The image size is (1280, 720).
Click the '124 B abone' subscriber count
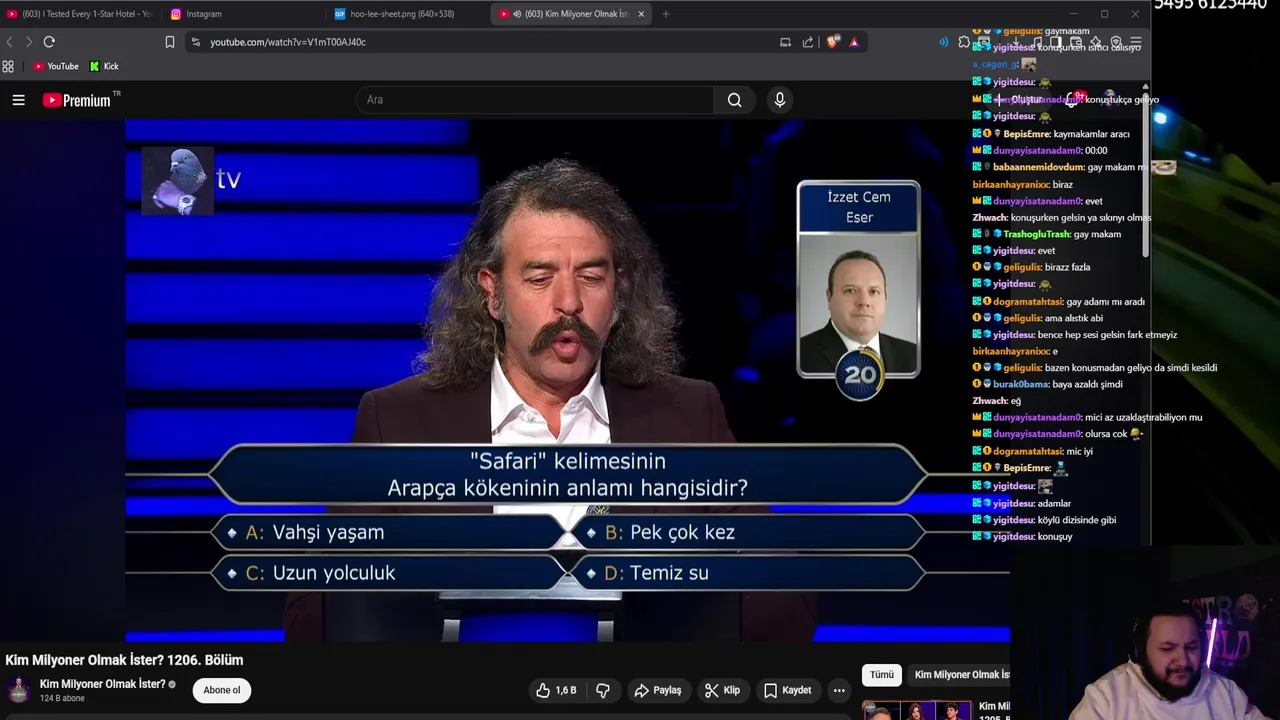[62, 698]
